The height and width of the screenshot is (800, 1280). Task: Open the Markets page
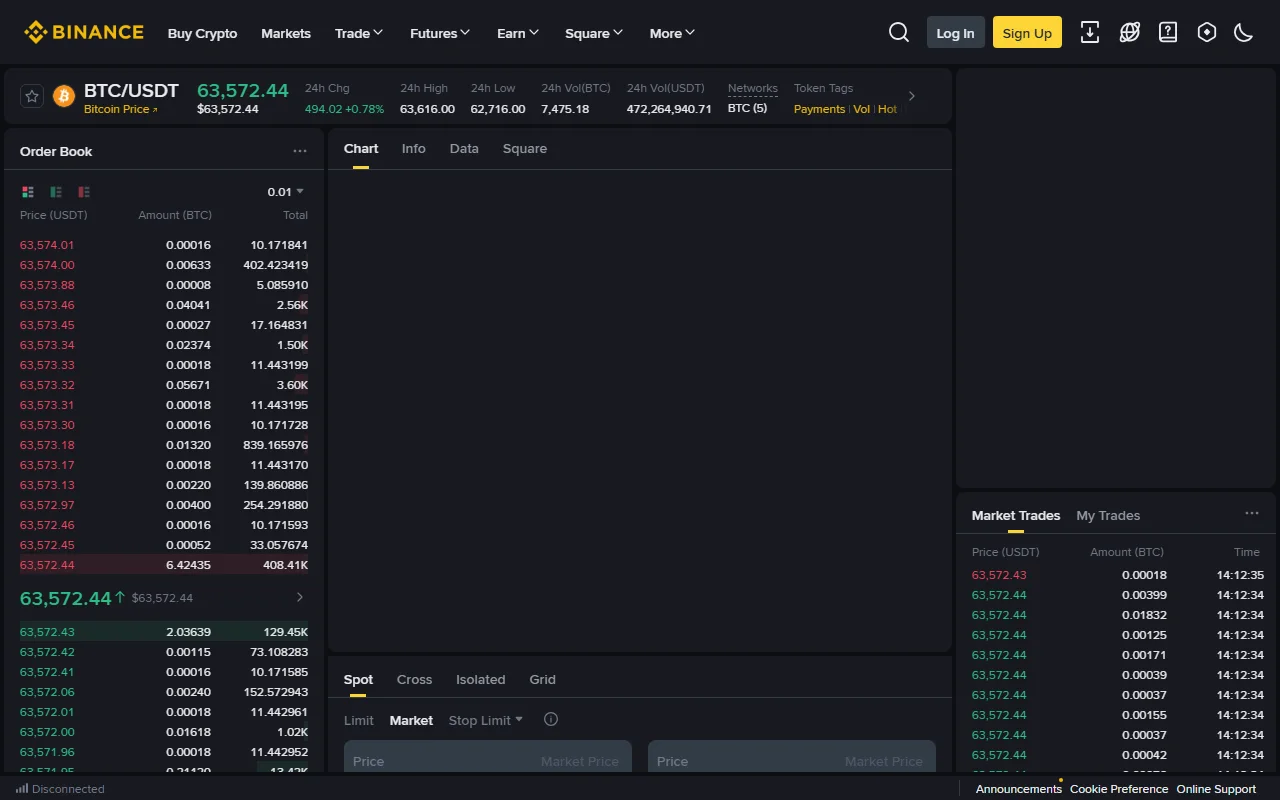click(x=286, y=33)
